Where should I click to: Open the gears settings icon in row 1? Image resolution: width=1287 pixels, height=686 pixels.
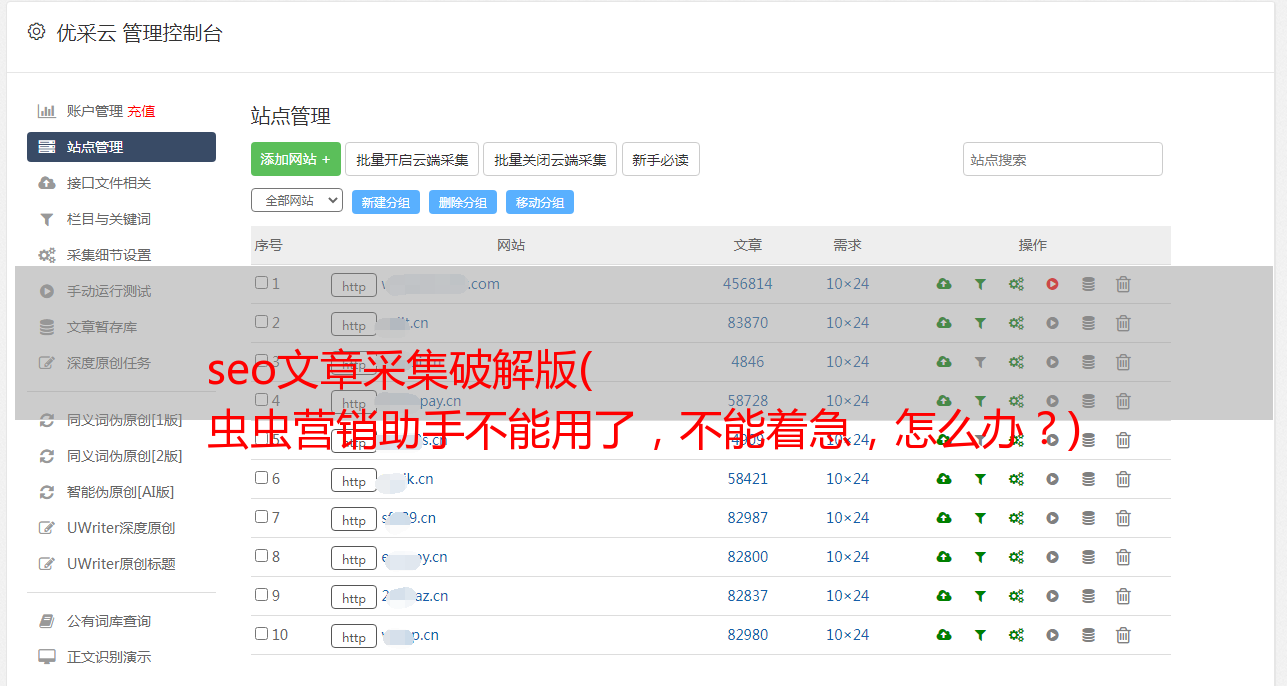click(x=1016, y=284)
